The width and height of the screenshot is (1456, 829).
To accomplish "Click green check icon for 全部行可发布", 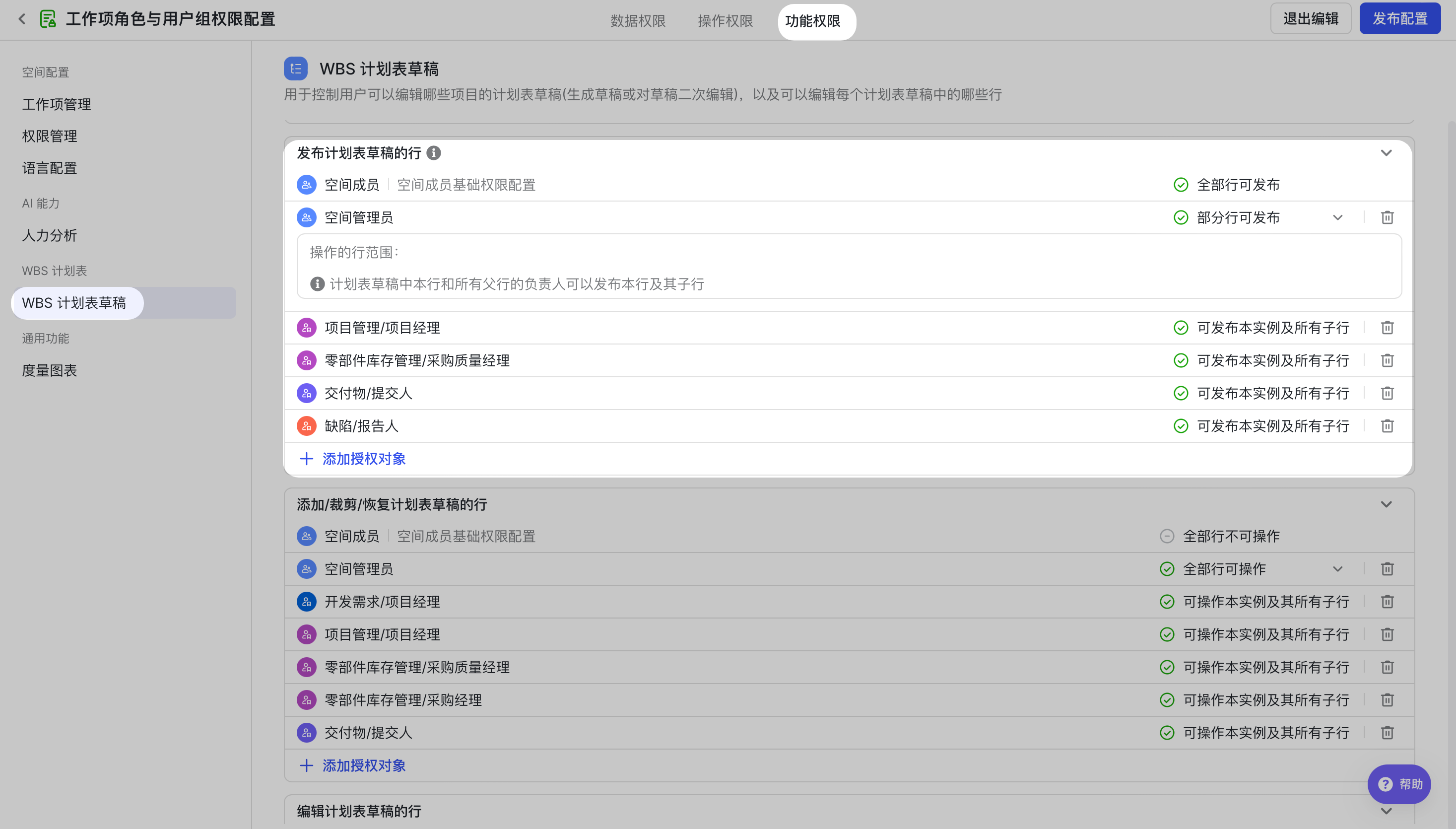I will [1181, 185].
